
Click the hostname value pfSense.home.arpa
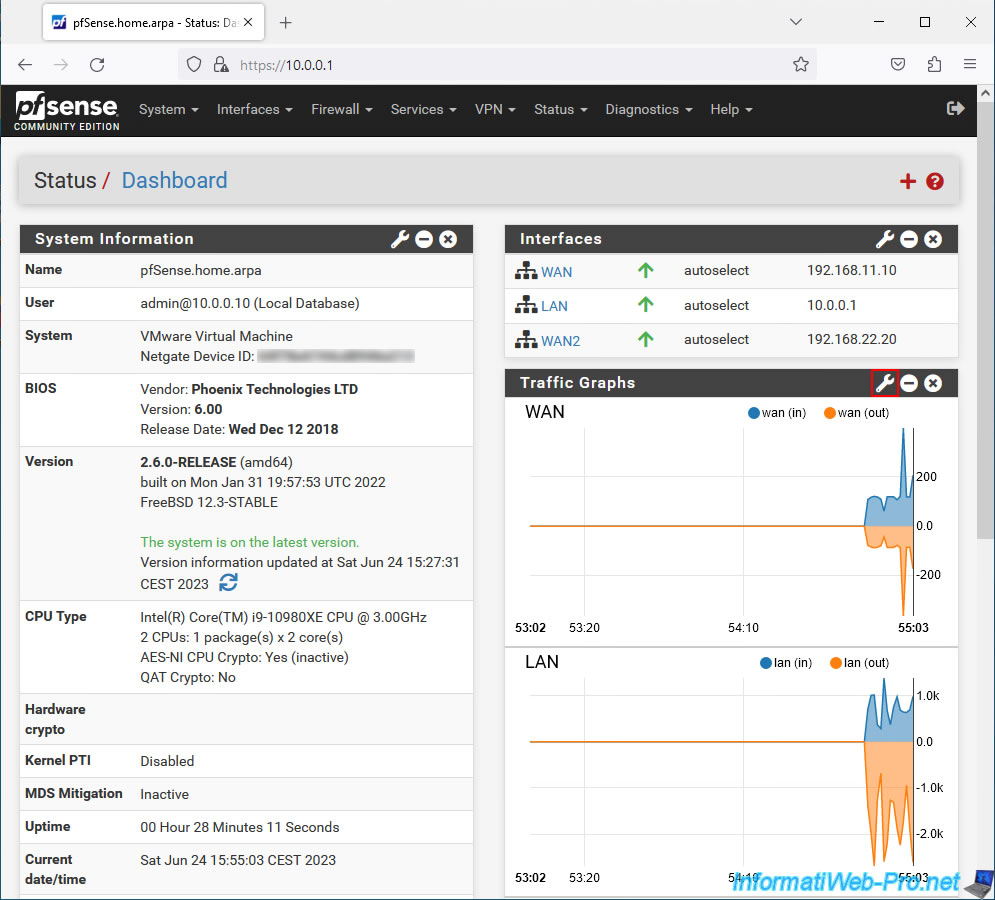(x=201, y=270)
